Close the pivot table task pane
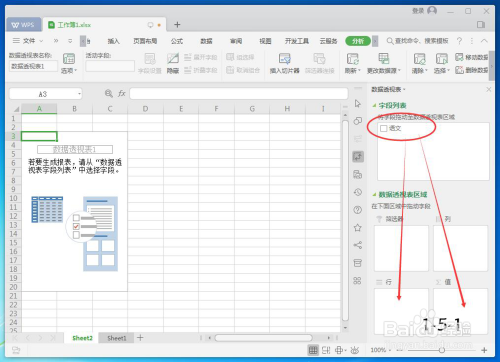This screenshot has width=500, height=362. click(489, 89)
